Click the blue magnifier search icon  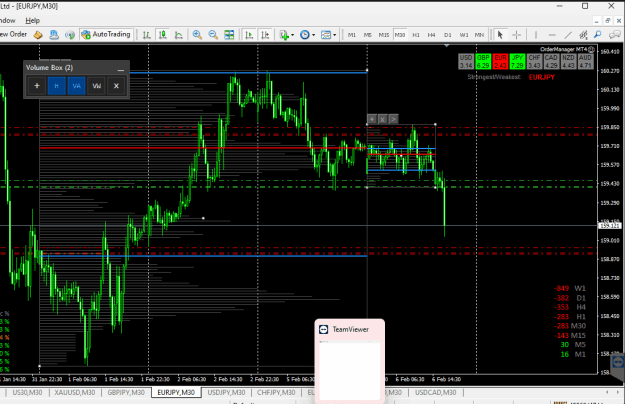[x=597, y=35]
